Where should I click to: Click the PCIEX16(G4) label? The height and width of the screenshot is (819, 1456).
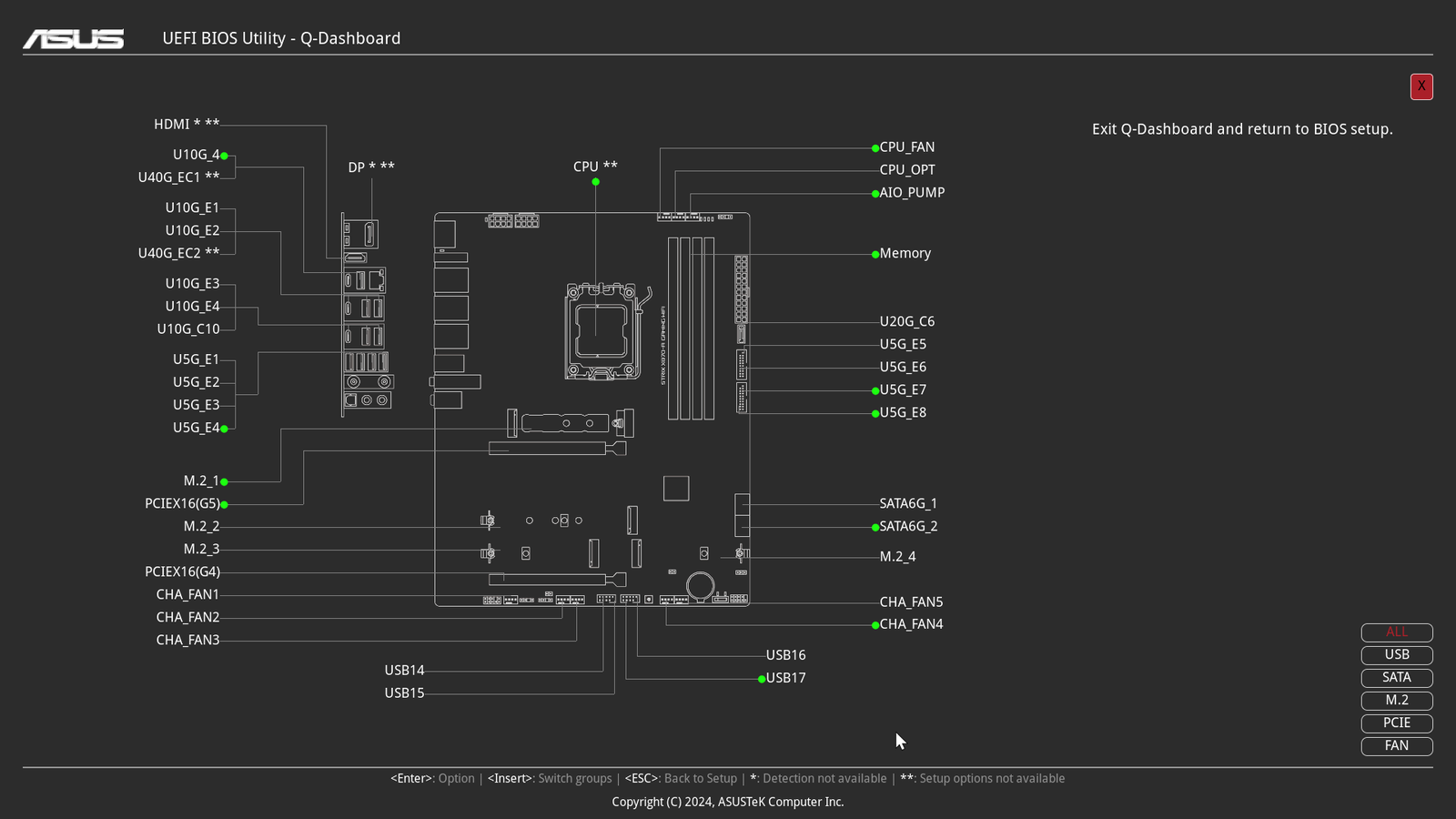click(182, 572)
